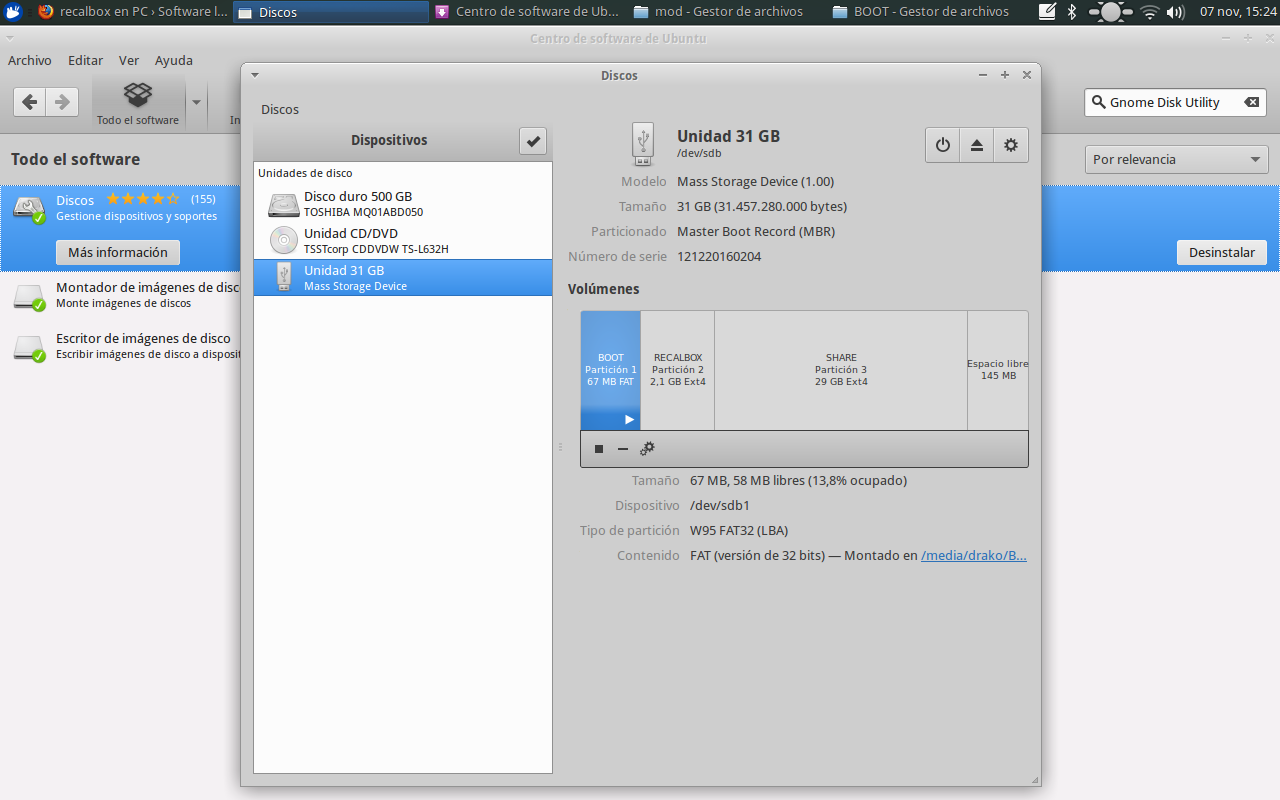Open the brightness indicator in the panel

click(x=1110, y=12)
